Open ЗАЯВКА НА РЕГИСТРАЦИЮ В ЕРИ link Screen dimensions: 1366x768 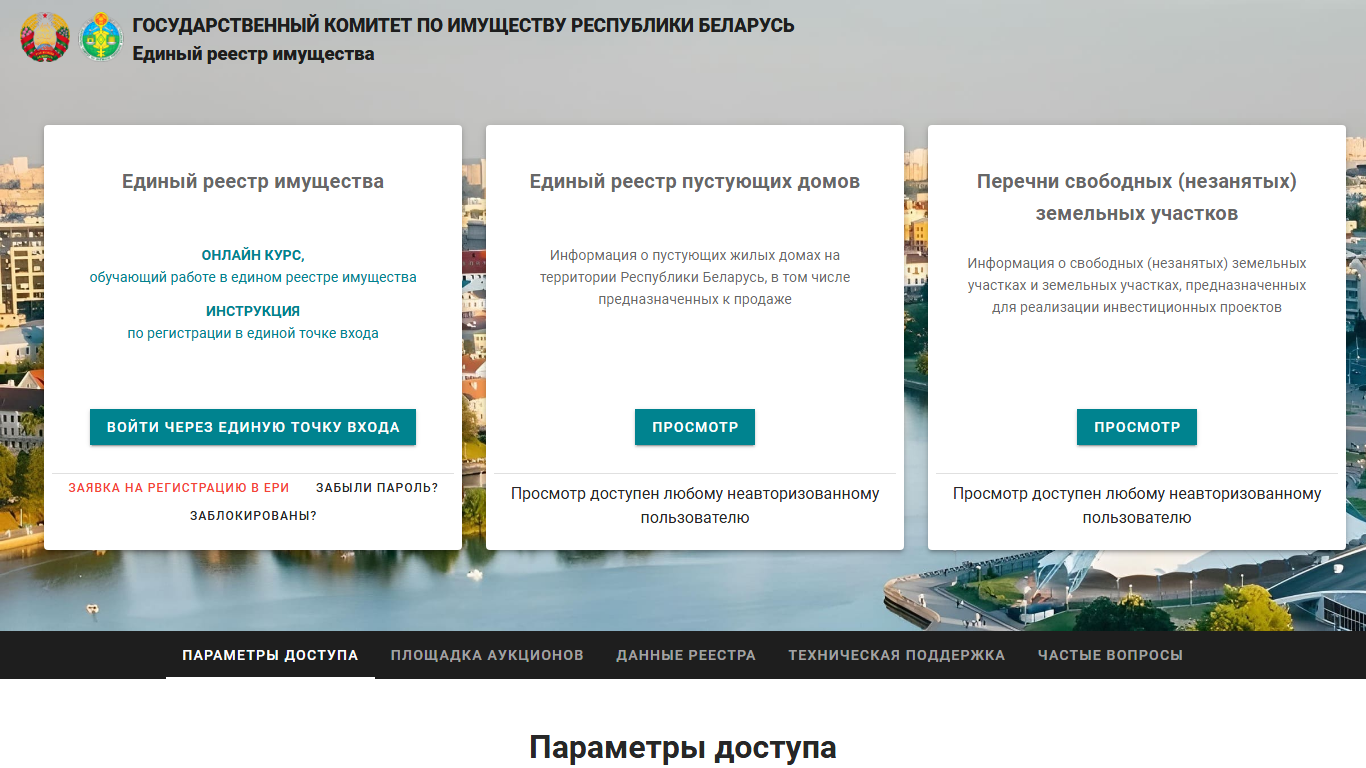(179, 488)
